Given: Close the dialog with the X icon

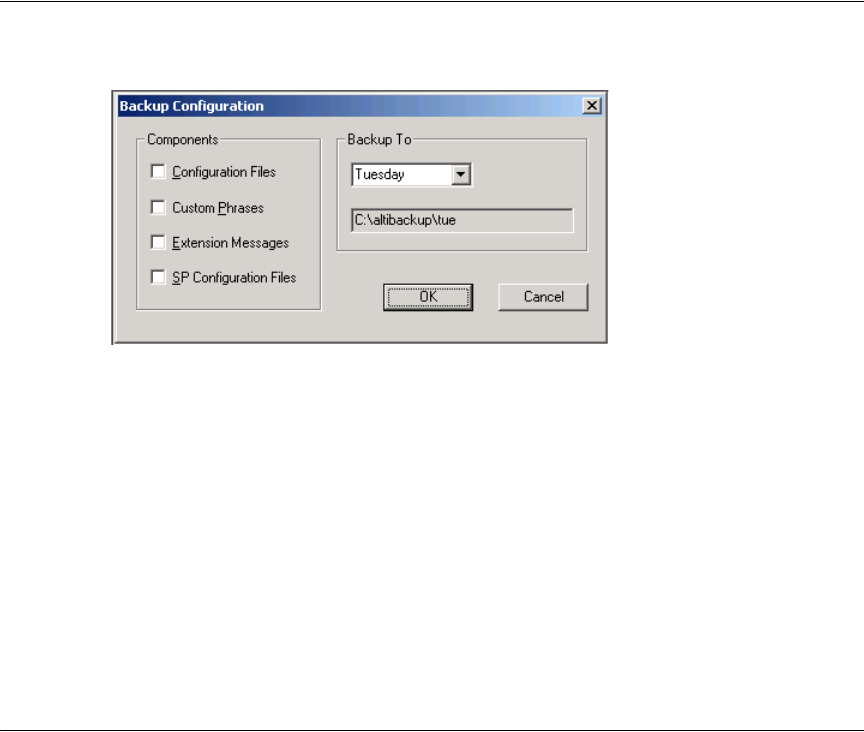Looking at the screenshot, I should click(592, 106).
